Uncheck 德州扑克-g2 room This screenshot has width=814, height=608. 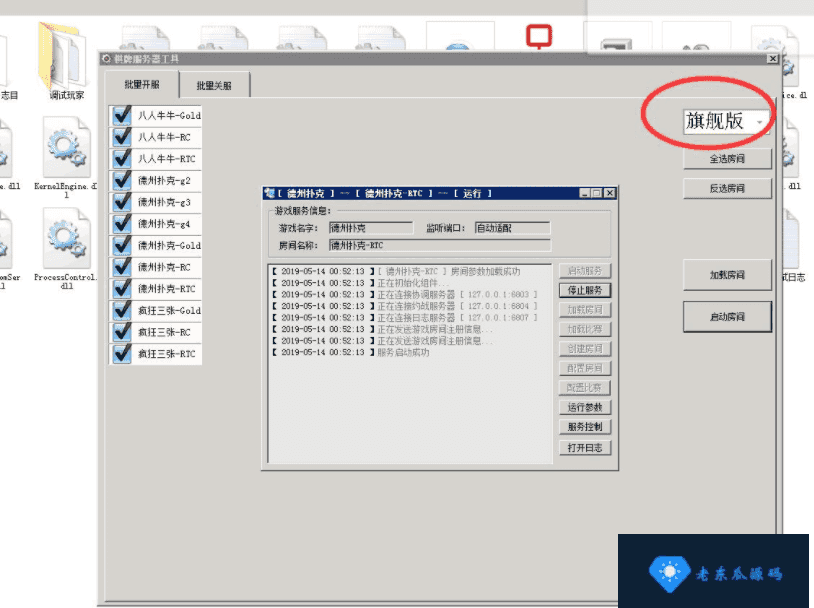(122, 180)
